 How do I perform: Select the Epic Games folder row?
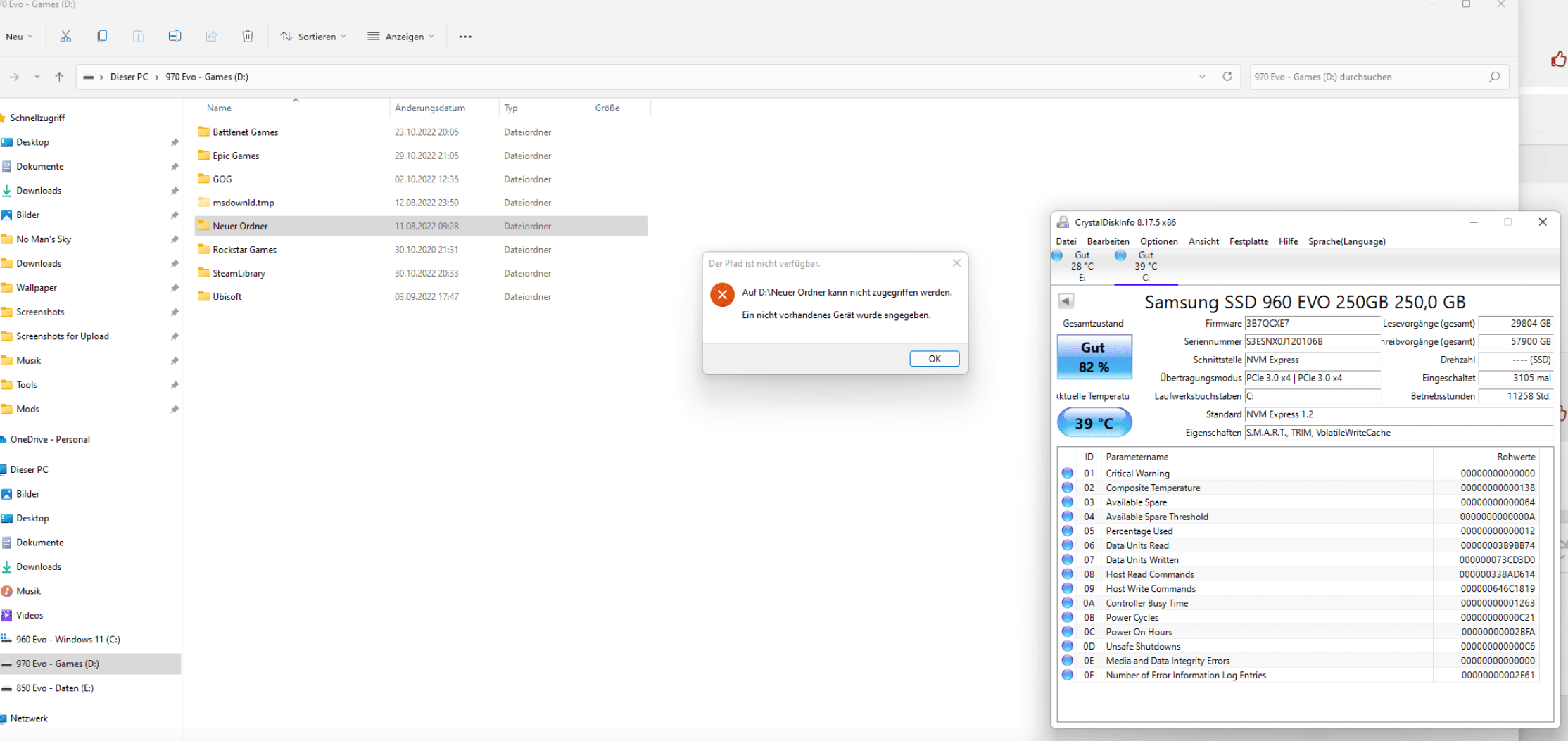(x=421, y=156)
